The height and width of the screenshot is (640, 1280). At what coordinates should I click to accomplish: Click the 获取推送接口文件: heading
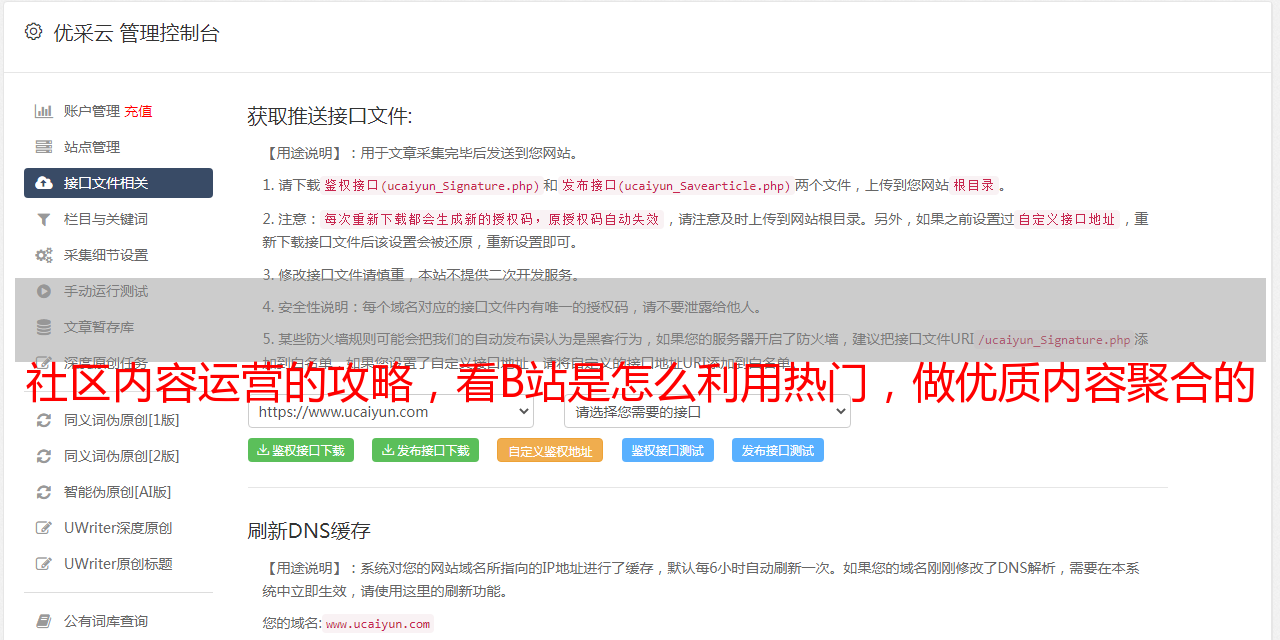(x=330, y=116)
